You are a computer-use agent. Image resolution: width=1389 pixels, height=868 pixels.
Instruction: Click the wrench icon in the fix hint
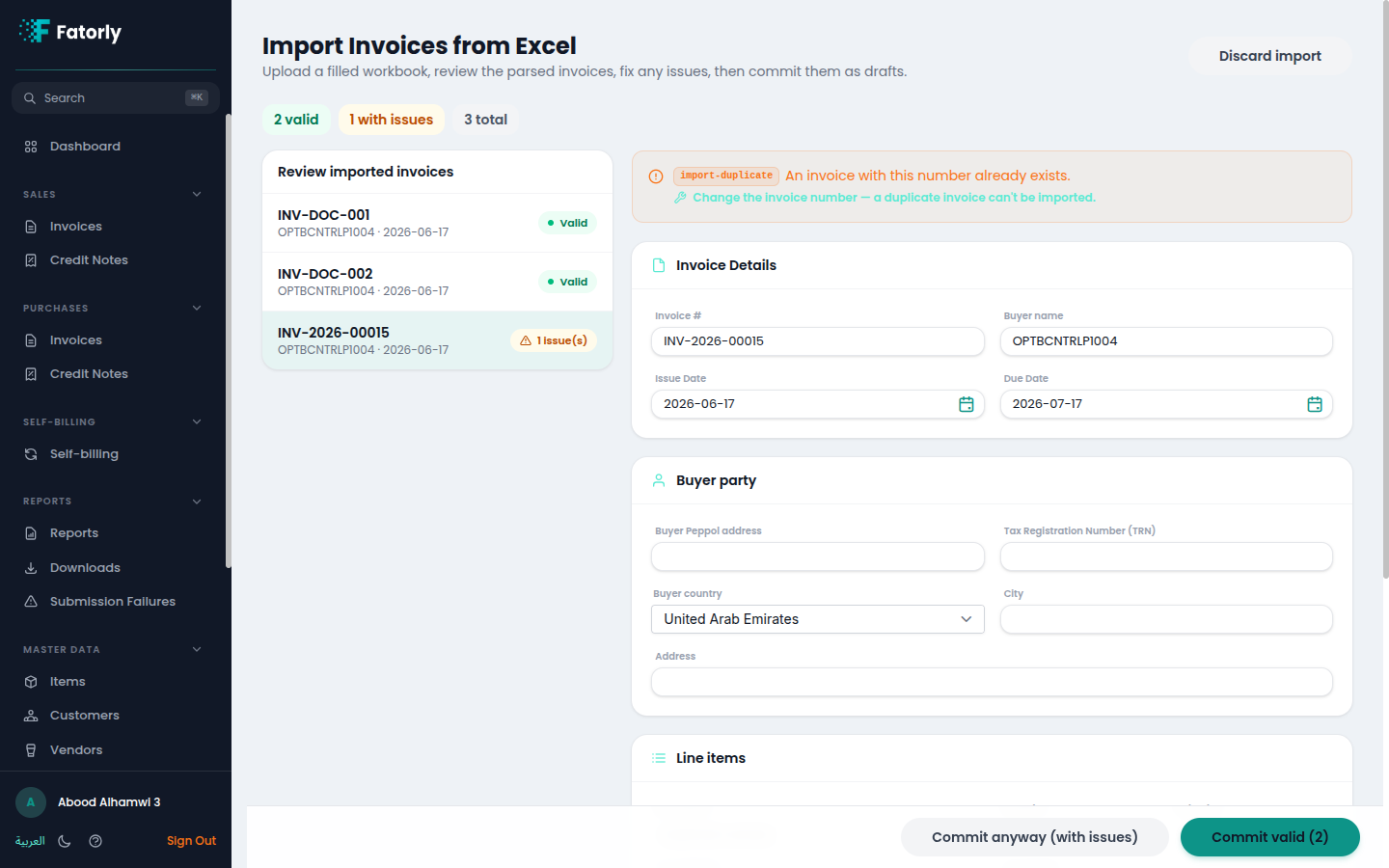point(680,198)
